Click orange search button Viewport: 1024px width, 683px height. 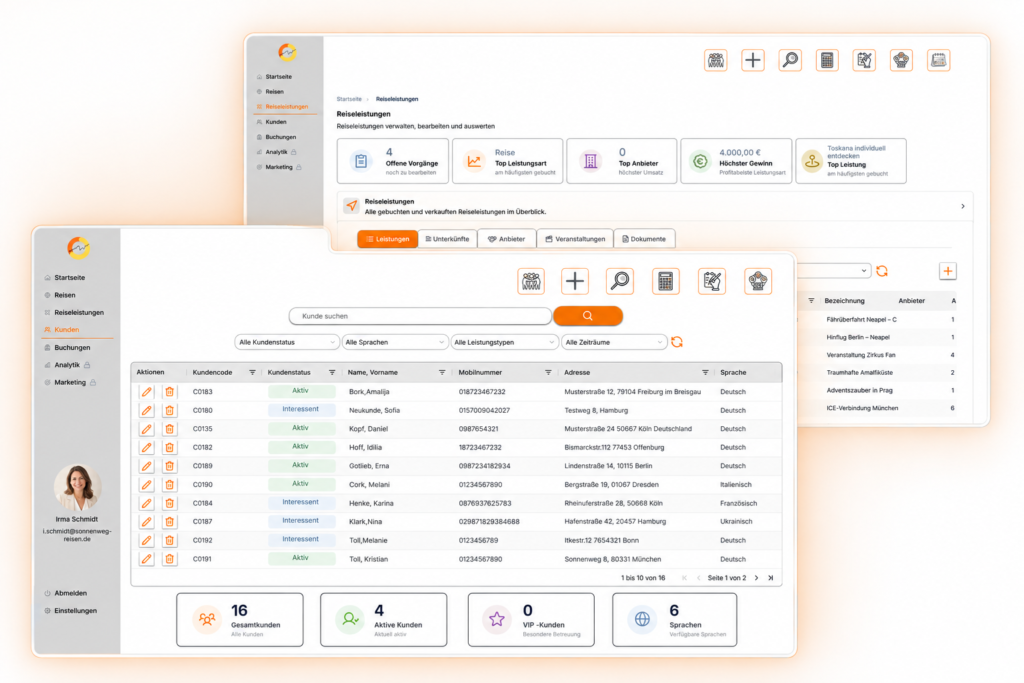pos(588,316)
